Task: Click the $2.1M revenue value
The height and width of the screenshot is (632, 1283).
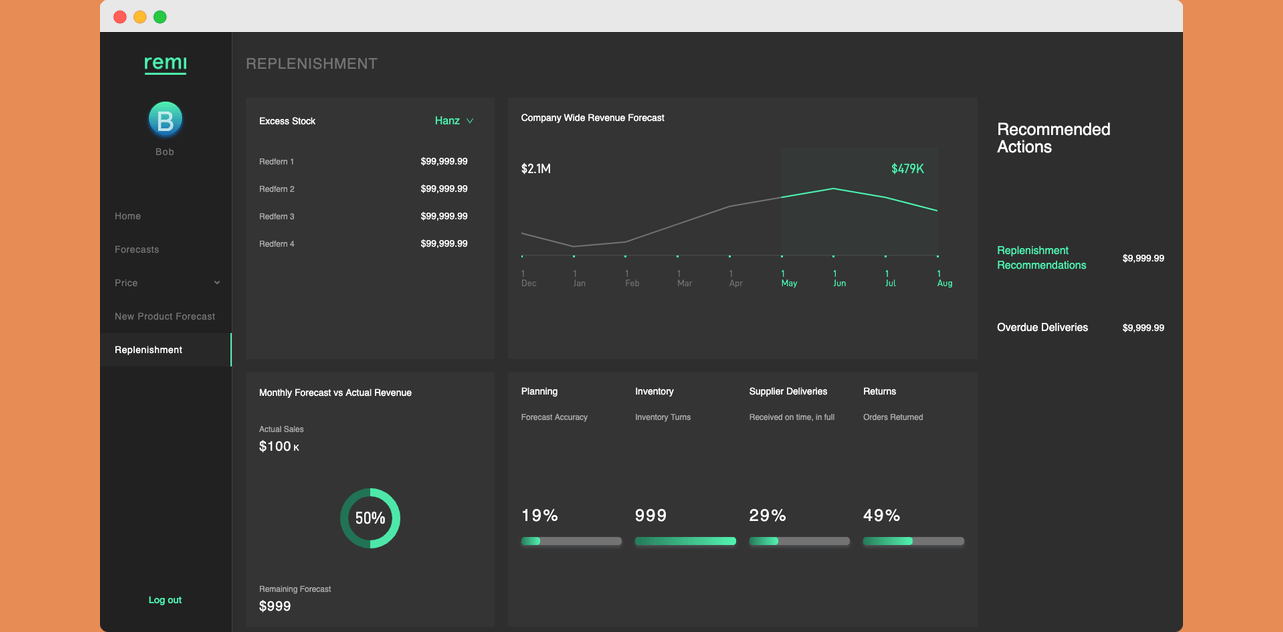Action: click(x=536, y=169)
